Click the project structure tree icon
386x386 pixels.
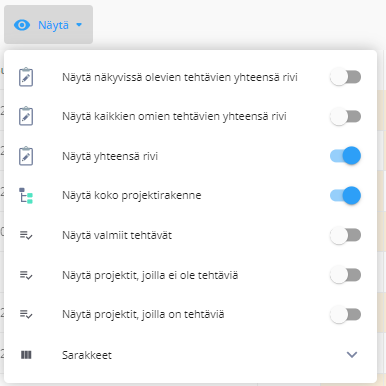coord(26,196)
